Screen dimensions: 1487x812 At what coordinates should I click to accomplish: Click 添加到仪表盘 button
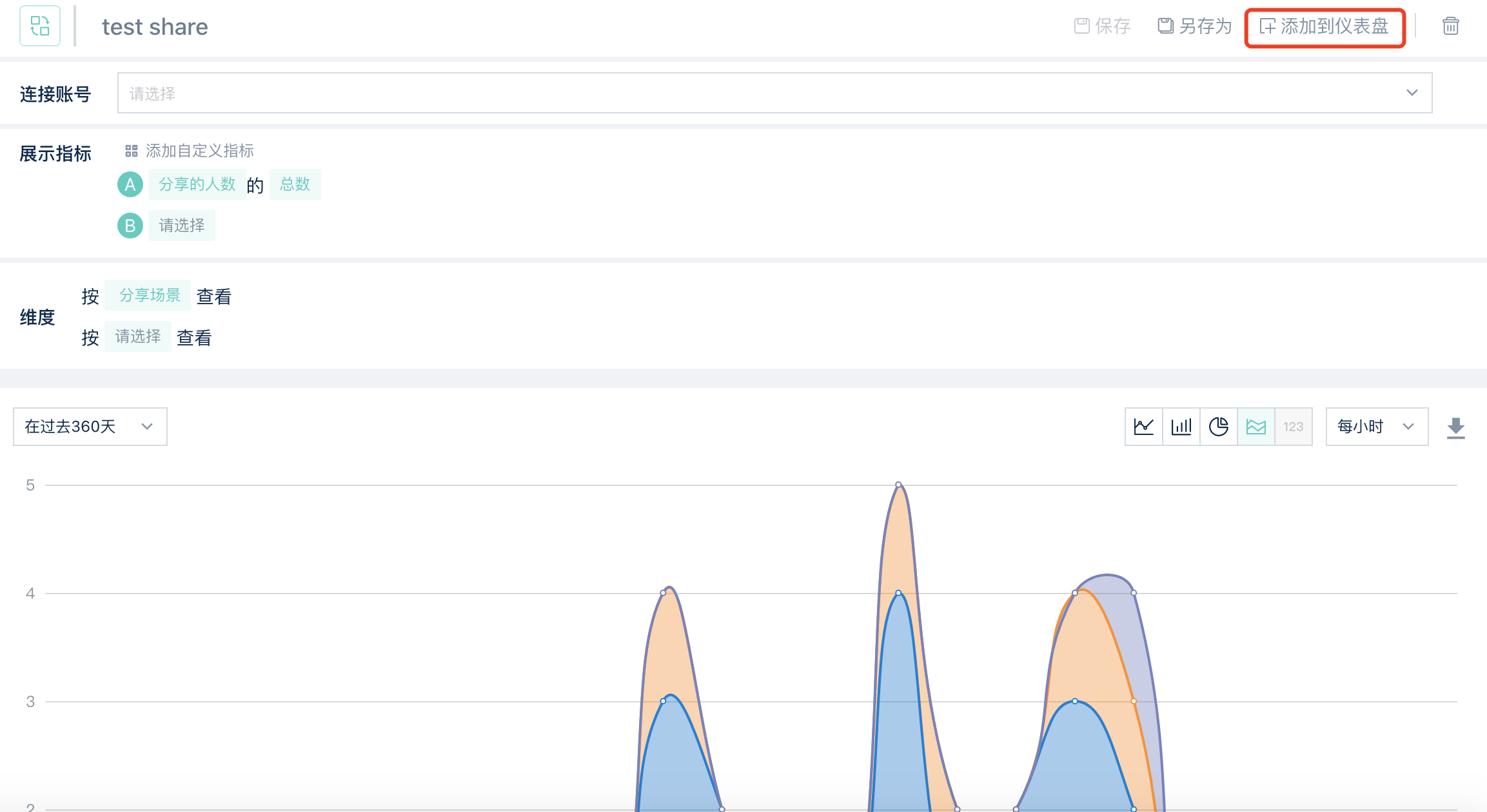(x=1325, y=27)
